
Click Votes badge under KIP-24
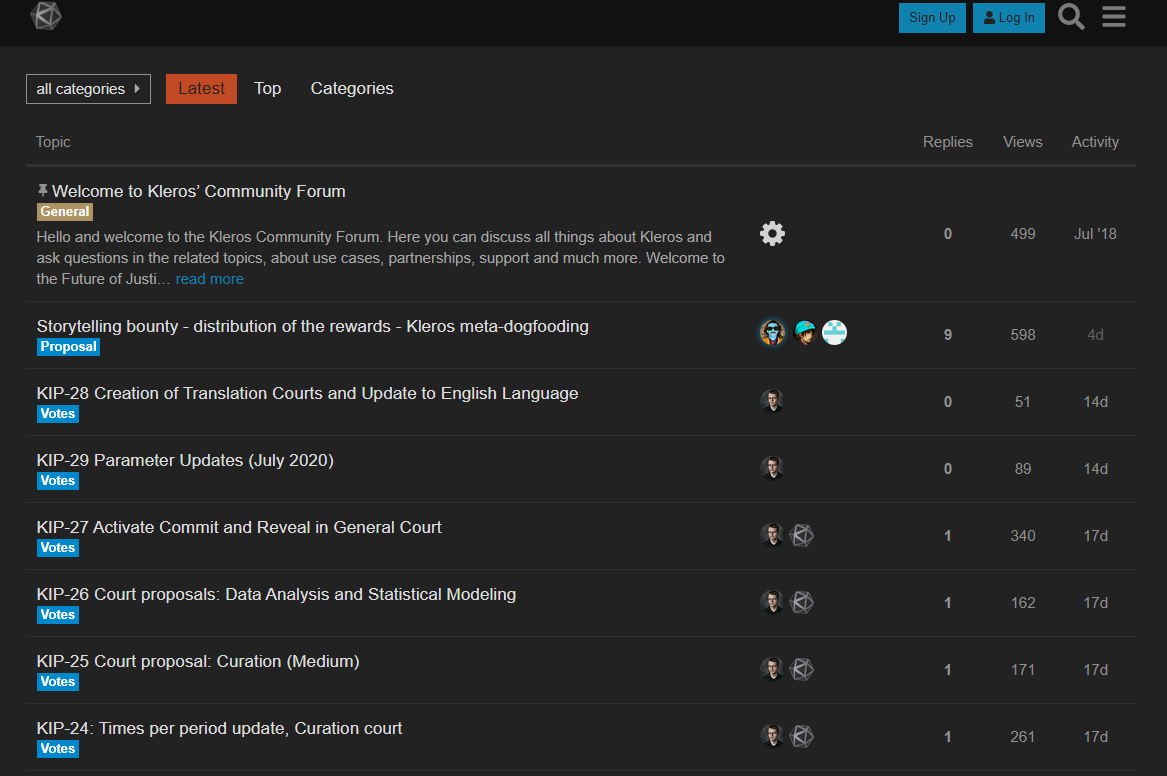[x=58, y=748]
